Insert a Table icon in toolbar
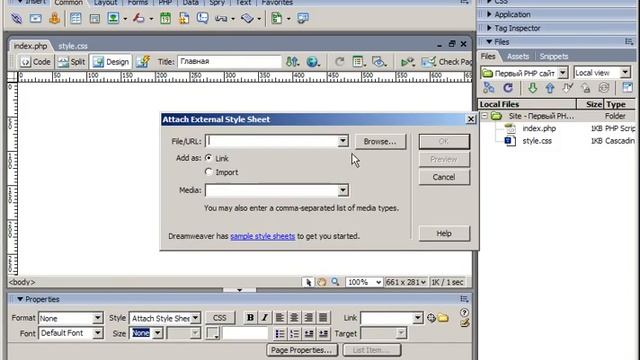640x360 pixels. click(x=76, y=18)
